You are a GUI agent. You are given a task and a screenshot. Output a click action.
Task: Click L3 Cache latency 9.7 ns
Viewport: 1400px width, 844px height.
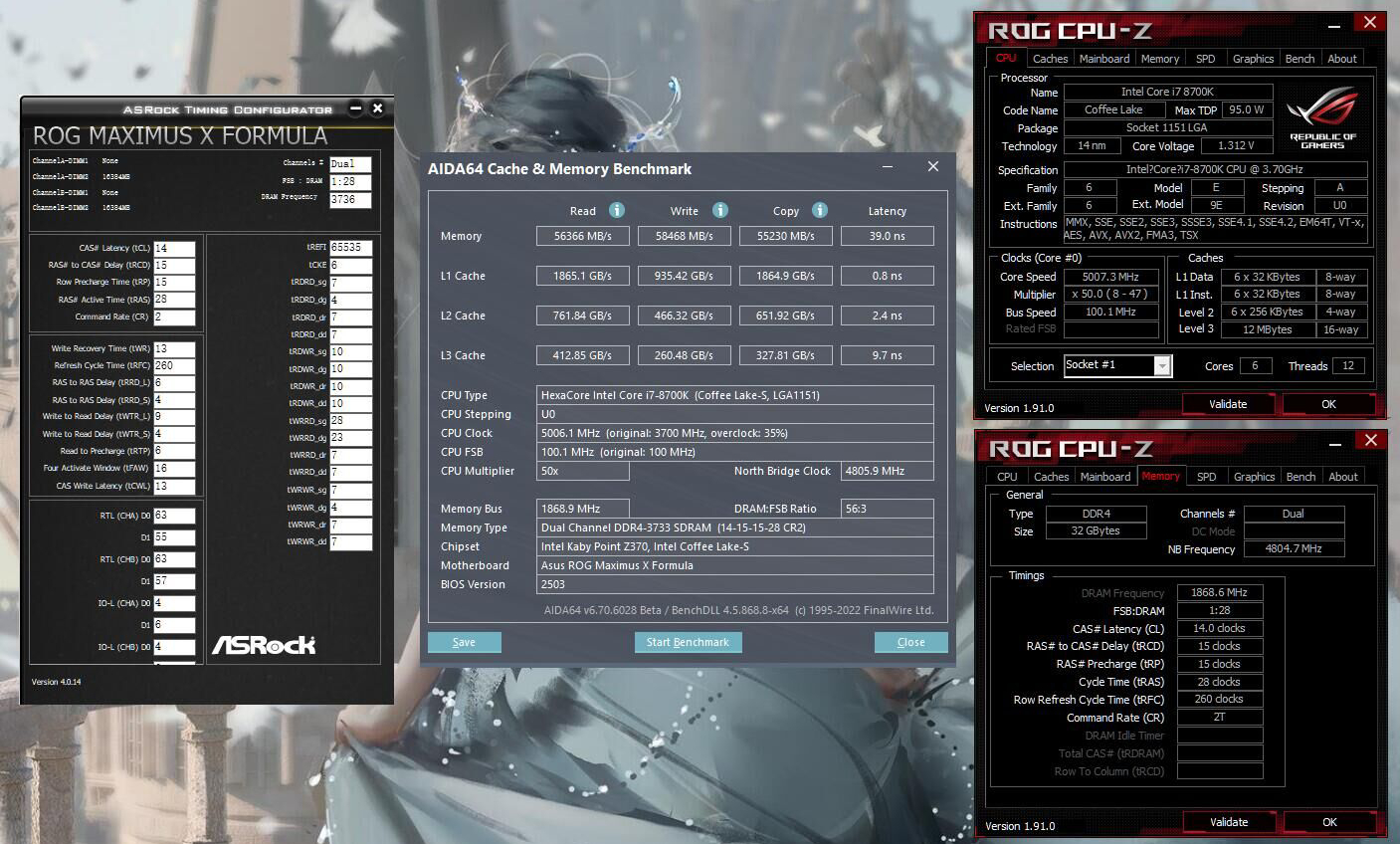(x=888, y=355)
